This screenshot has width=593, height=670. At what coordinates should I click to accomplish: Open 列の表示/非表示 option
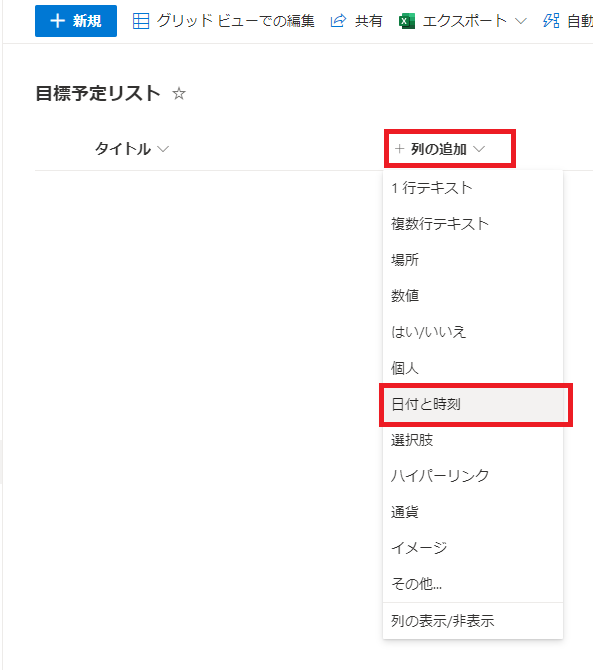point(473,621)
